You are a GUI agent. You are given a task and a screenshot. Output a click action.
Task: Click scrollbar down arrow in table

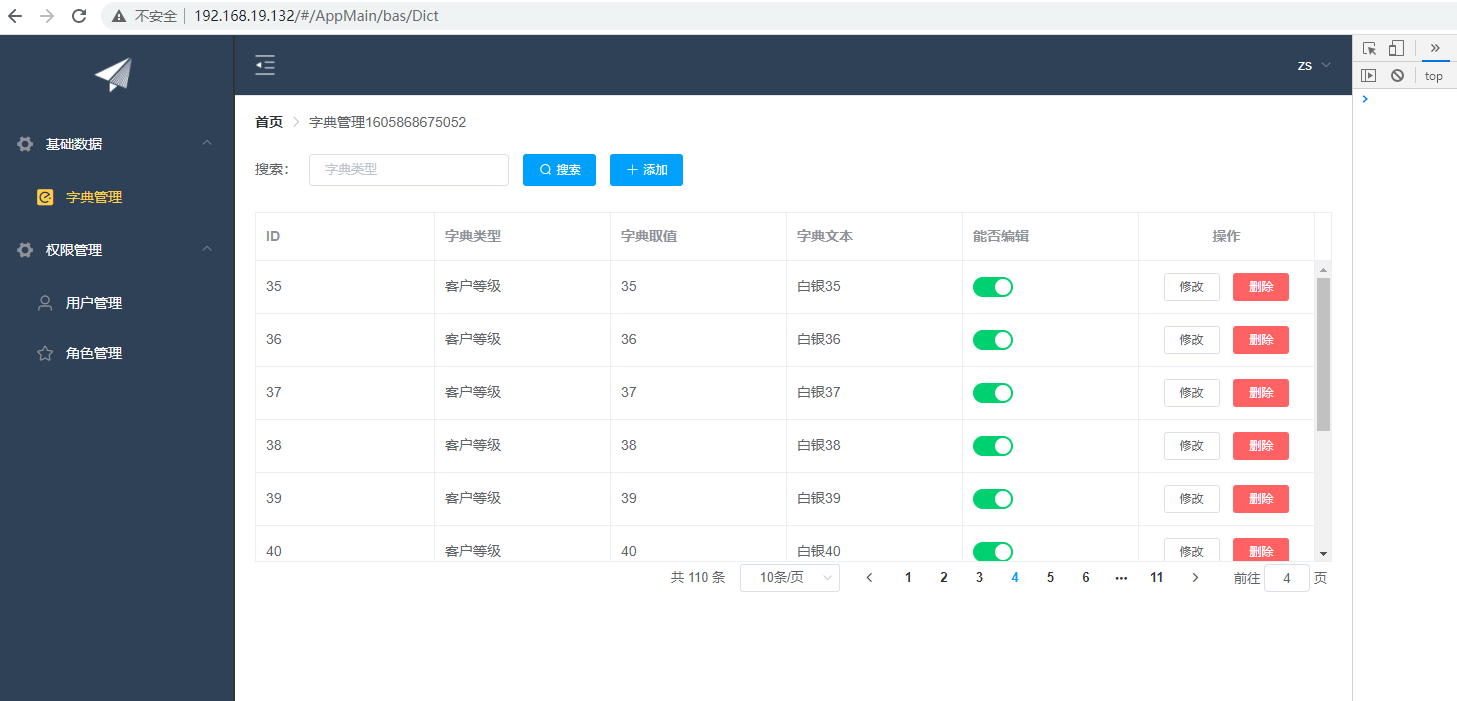pos(1324,553)
